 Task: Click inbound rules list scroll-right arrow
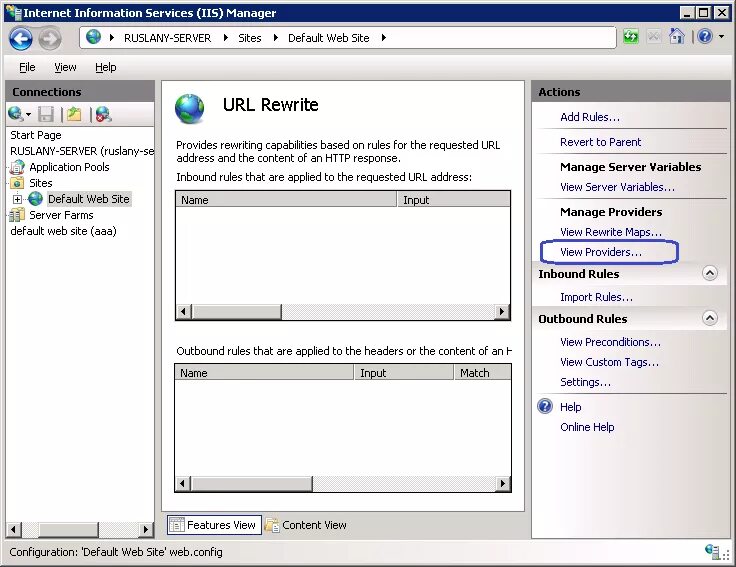(x=502, y=311)
